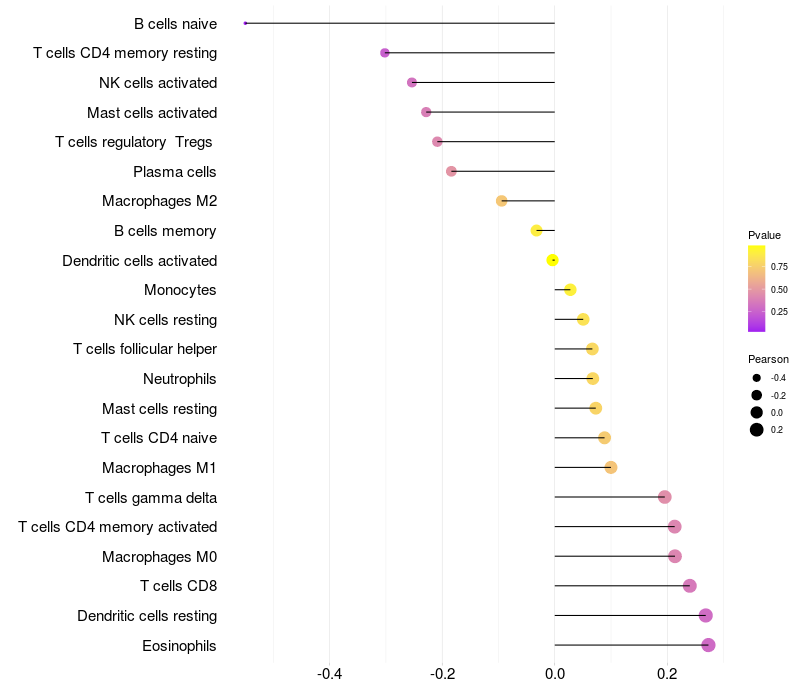Select the NK cells activated point
Screen dimensions: 800x700
coord(412,83)
